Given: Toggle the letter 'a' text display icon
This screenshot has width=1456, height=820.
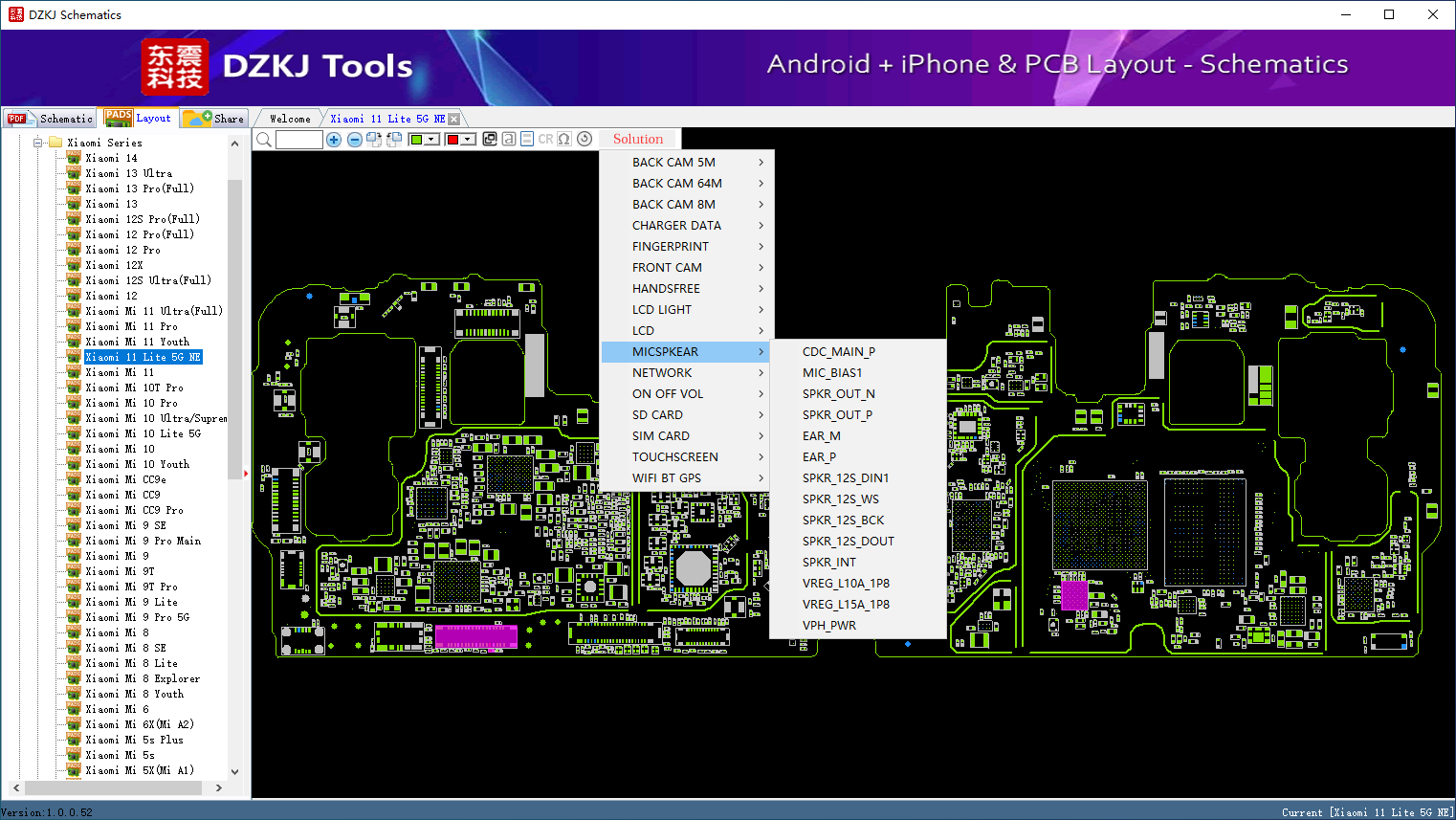Looking at the screenshot, I should 509,139.
